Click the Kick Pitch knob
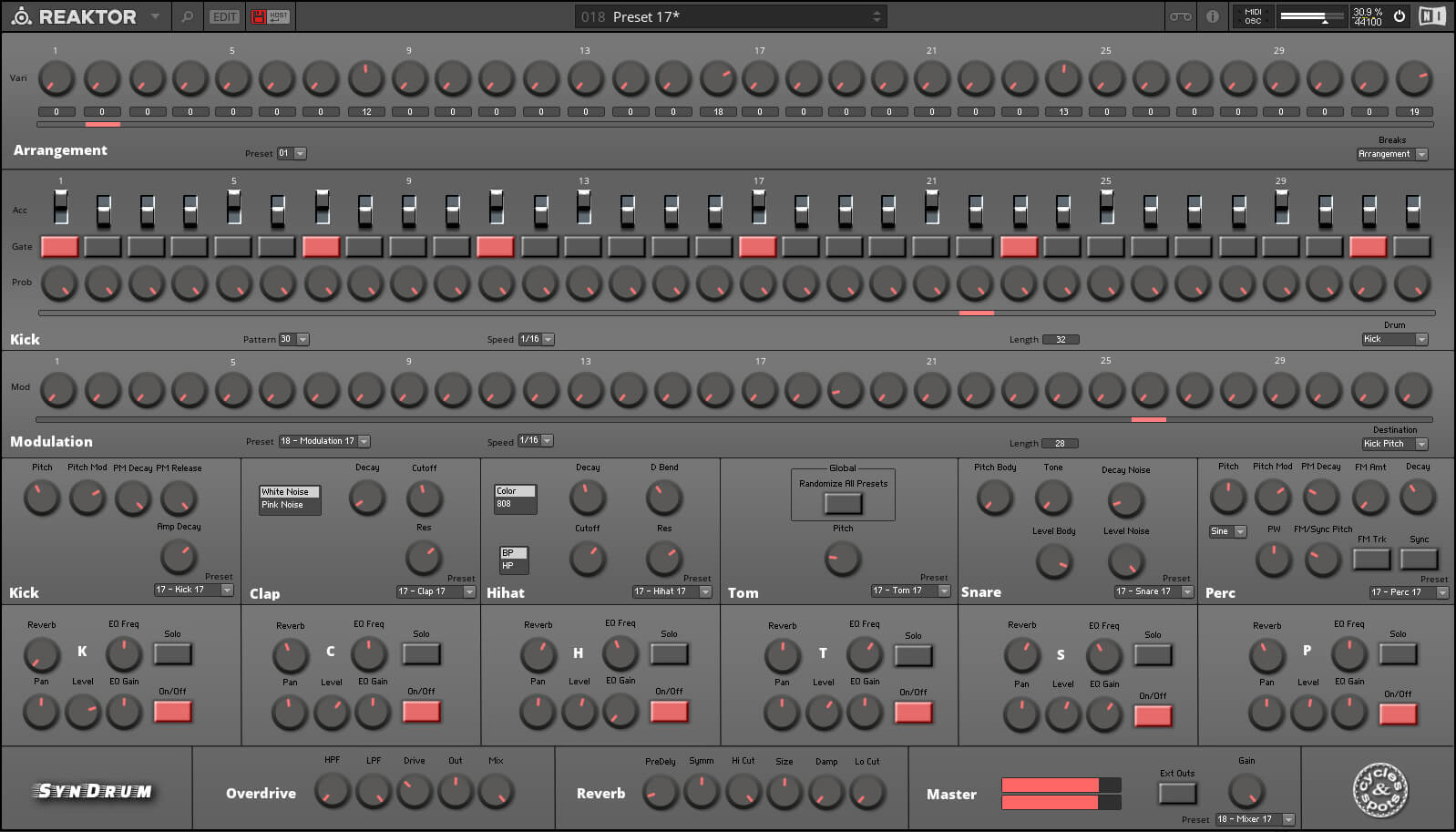The width and height of the screenshot is (1456, 832). (42, 498)
